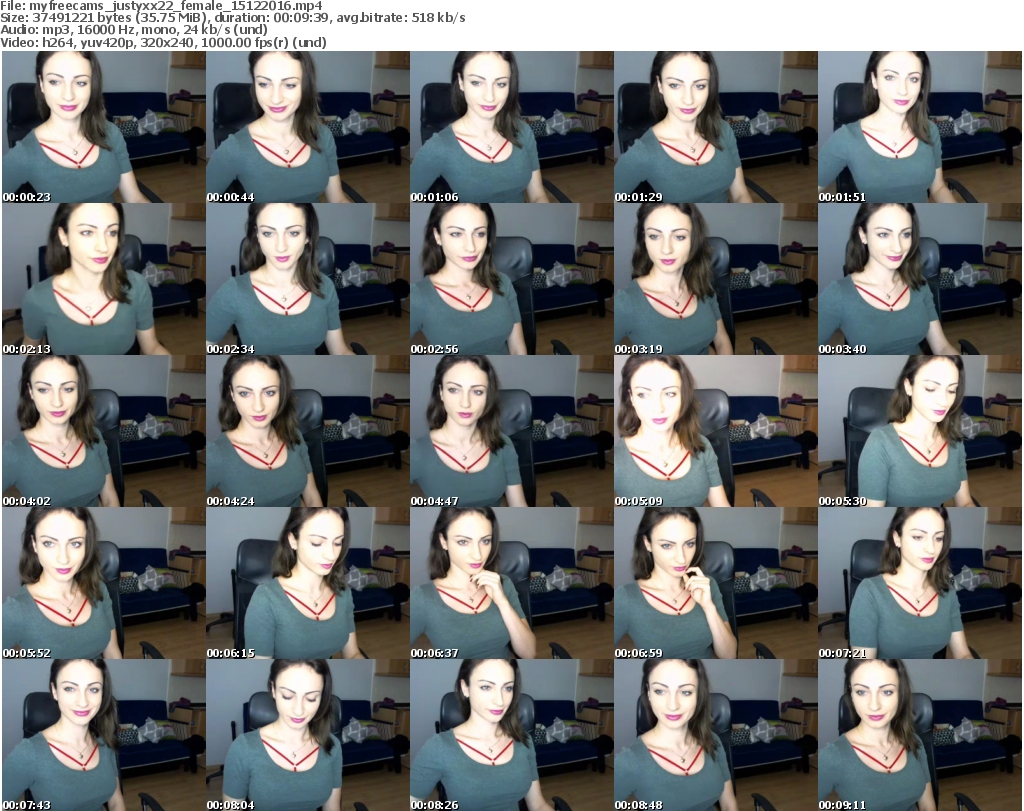This screenshot has height=811, width=1024.
Task: Click the thumbnail at 00:04:02
Action: [x=103, y=431]
